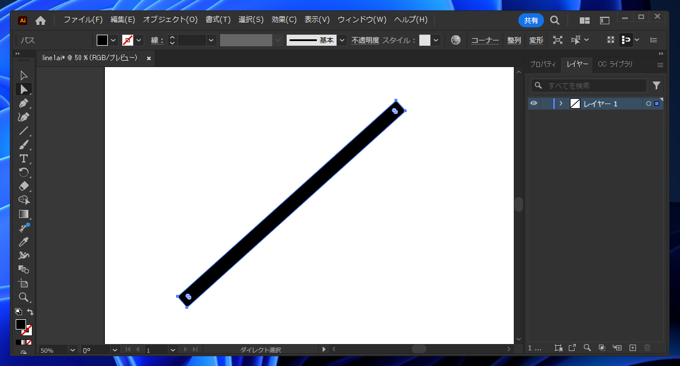Open the ウィンドウ(W) menu
This screenshot has height=366, width=680.
[x=362, y=20]
